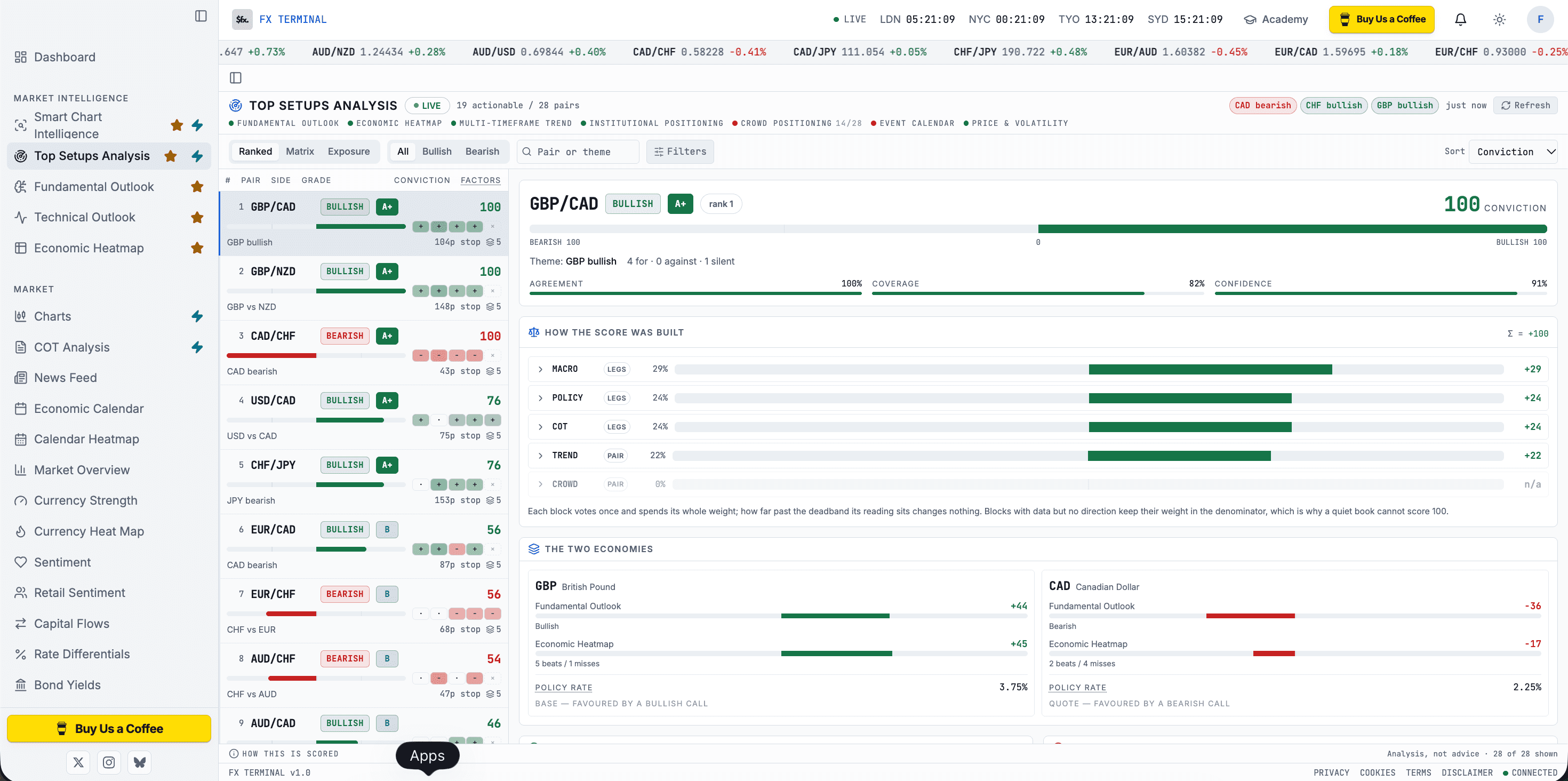Click the header Buy Us a Coffee button
The width and height of the screenshot is (1568, 781).
(x=1381, y=20)
